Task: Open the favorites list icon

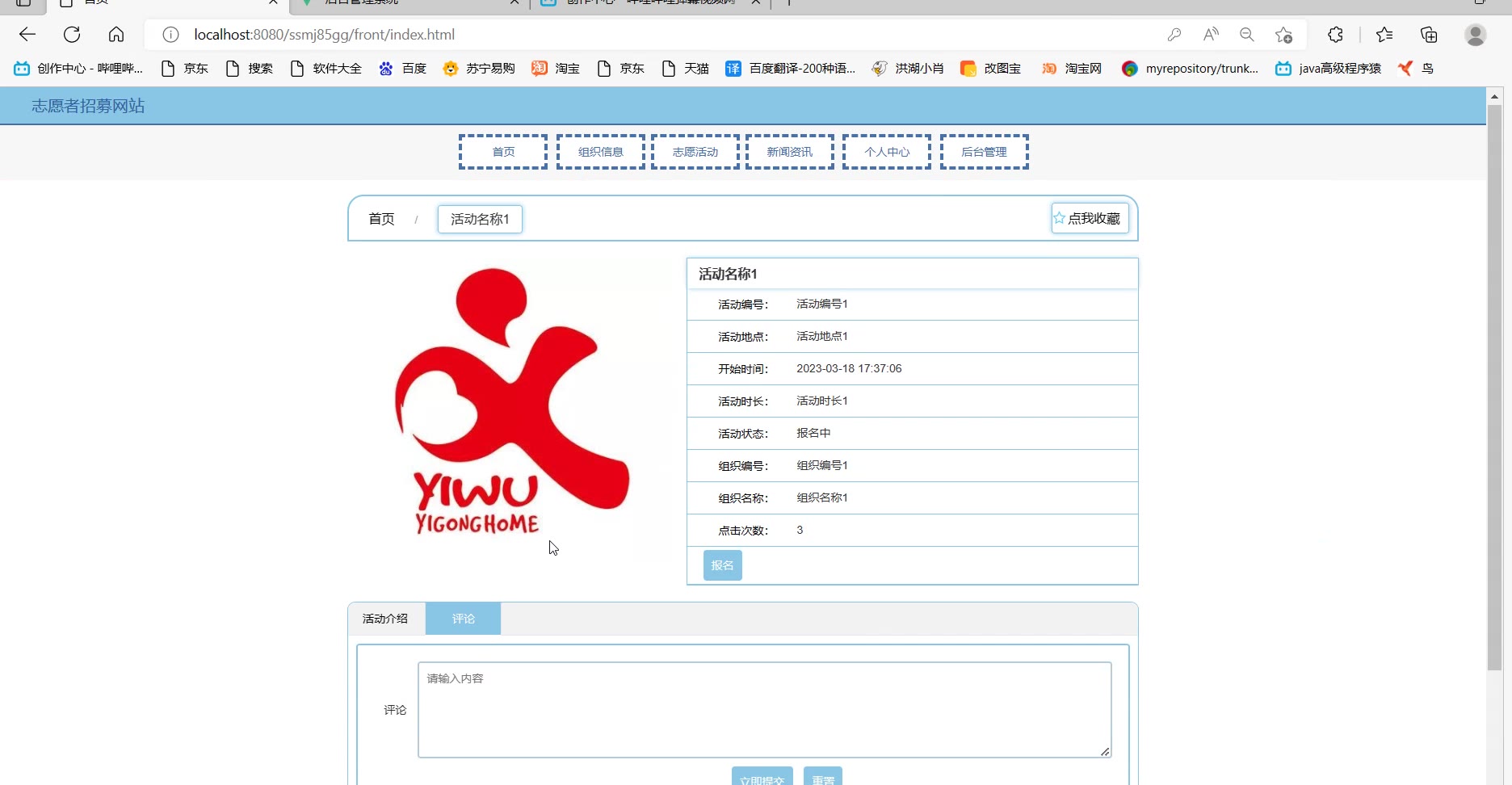Action: click(1384, 35)
